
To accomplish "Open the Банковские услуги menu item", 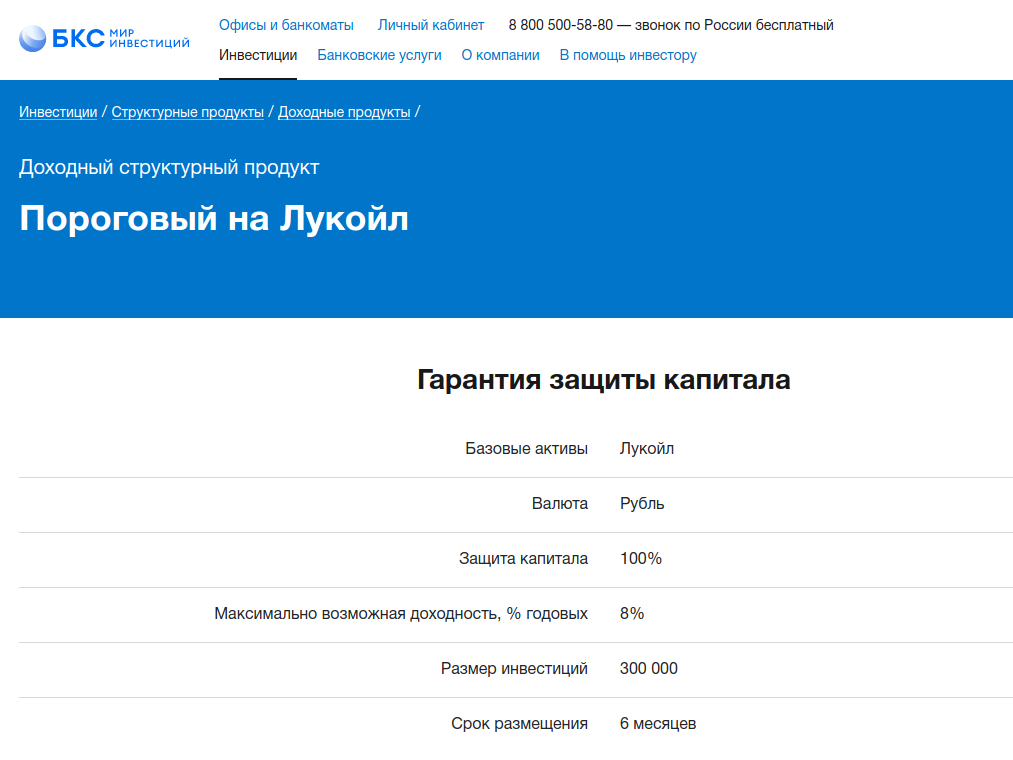I will pyautogui.click(x=379, y=55).
